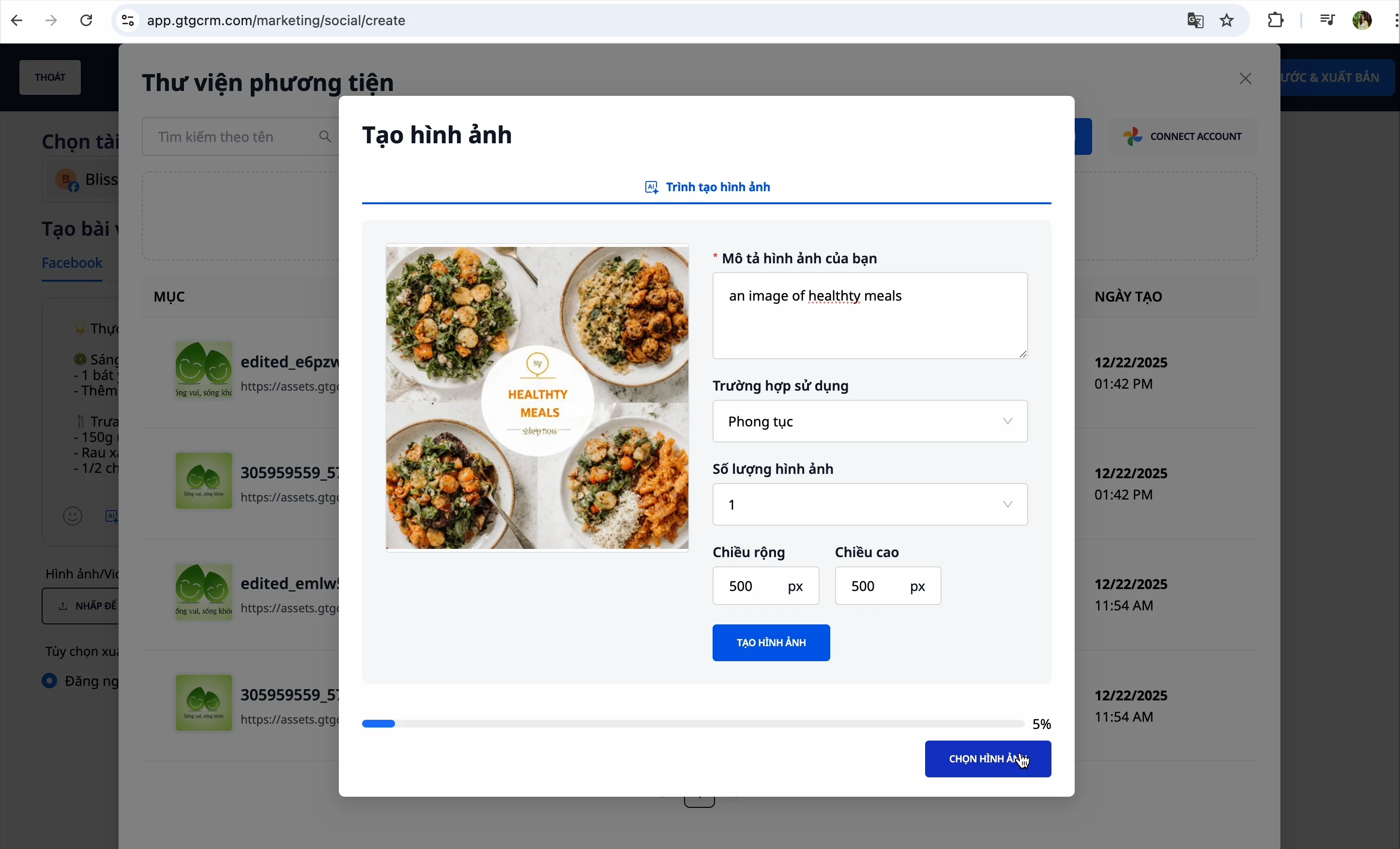Click the 'Chiều rộng' width input field

pos(750,586)
